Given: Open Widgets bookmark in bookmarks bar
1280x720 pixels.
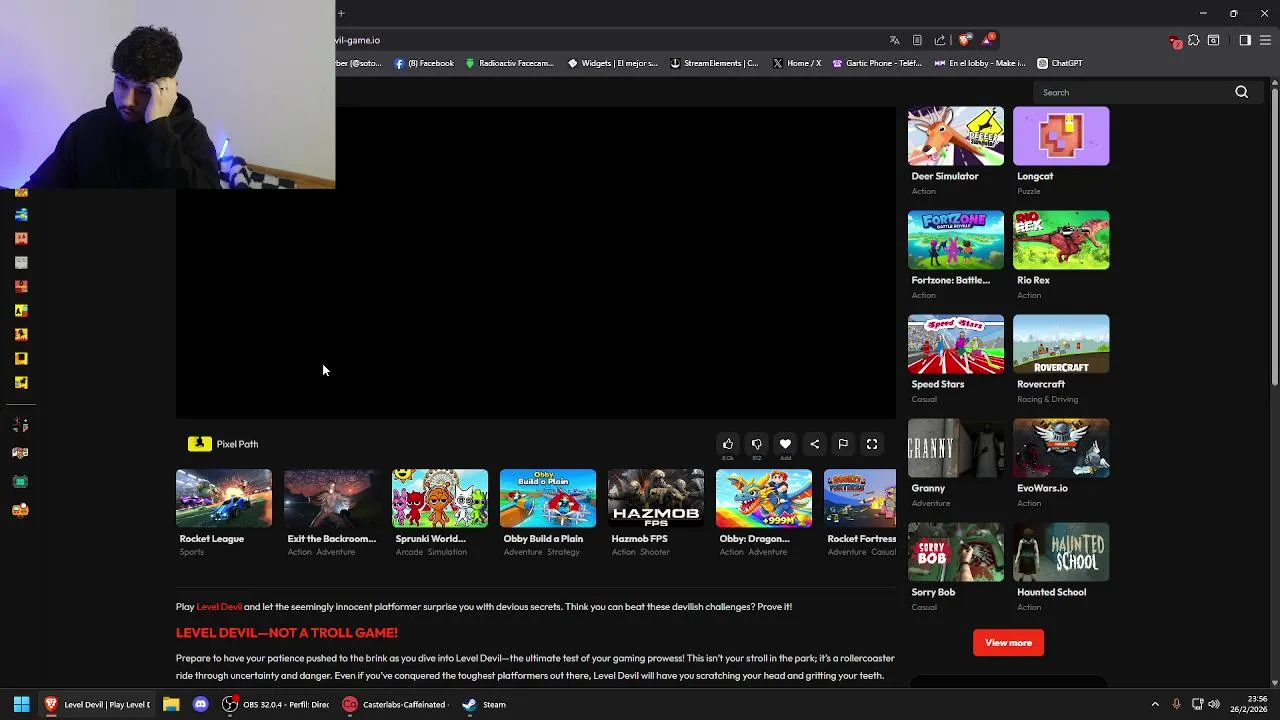Looking at the screenshot, I should [x=612, y=63].
